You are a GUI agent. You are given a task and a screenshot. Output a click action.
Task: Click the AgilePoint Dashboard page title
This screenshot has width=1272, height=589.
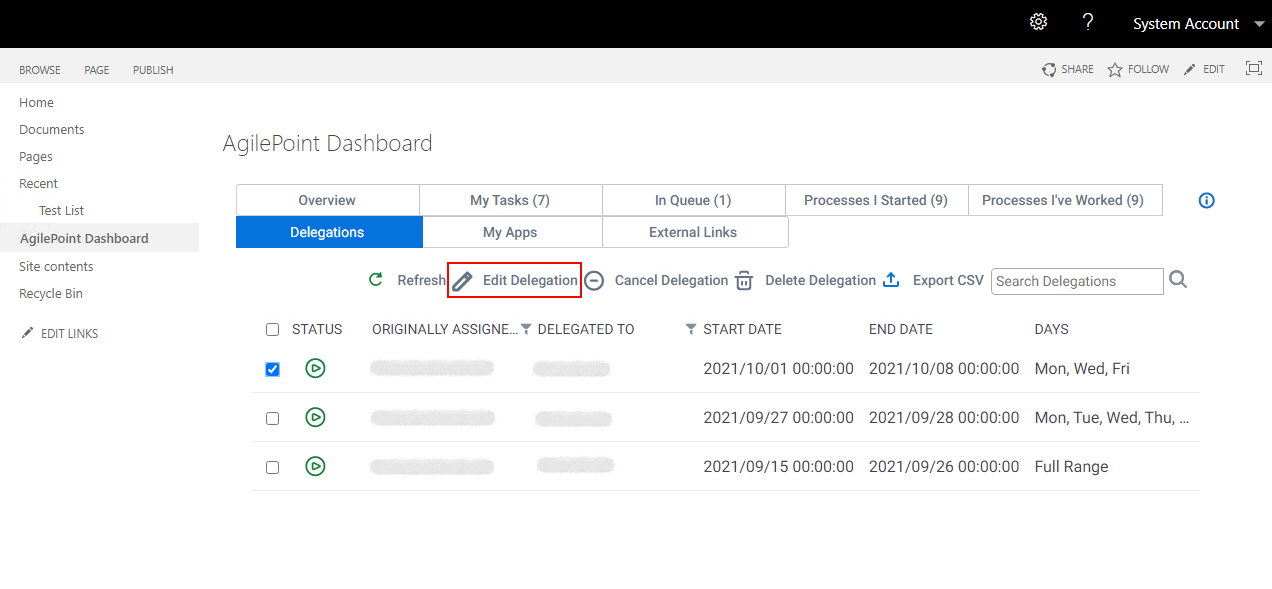click(x=327, y=143)
